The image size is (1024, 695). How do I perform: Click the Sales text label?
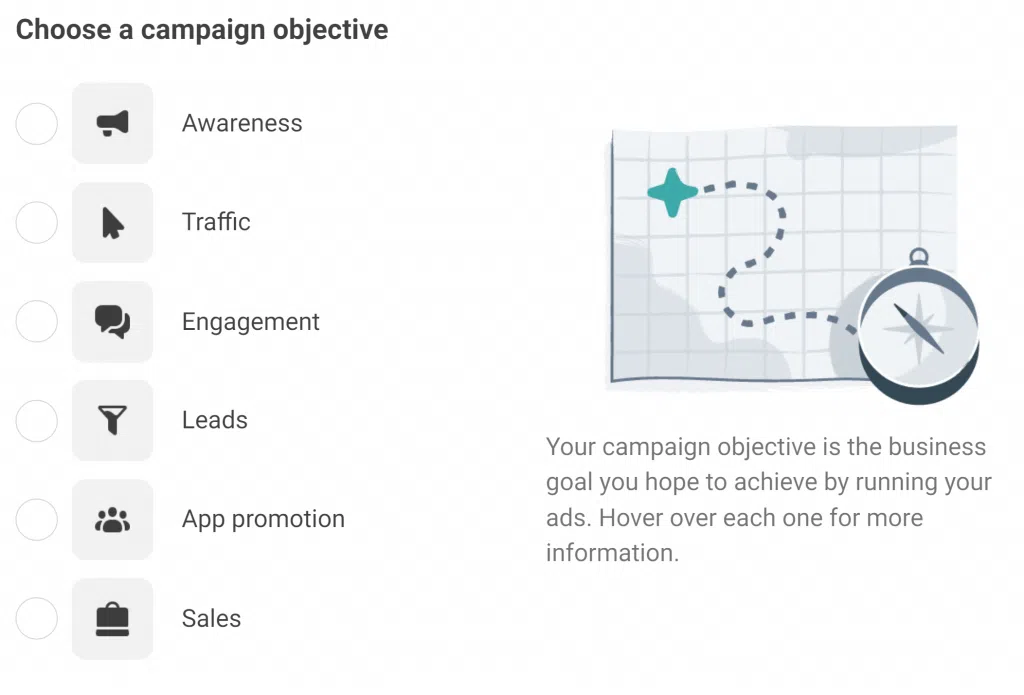click(x=212, y=619)
